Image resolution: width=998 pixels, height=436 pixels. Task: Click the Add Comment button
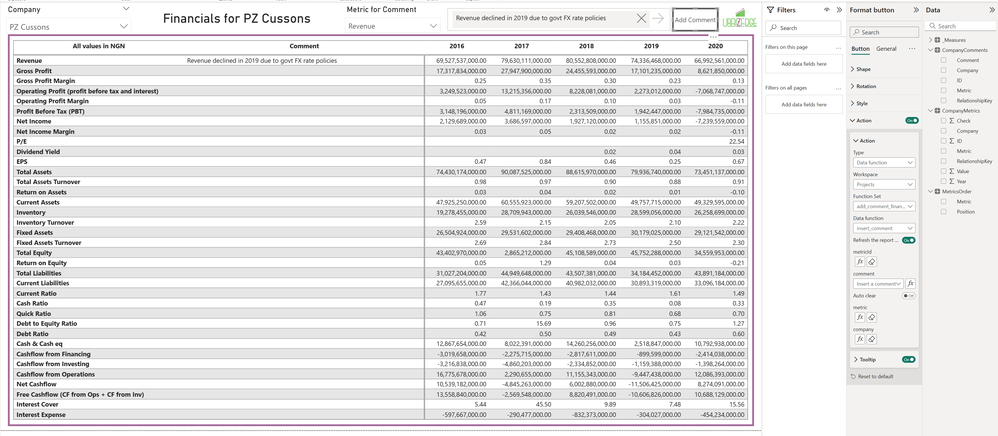[x=694, y=20]
